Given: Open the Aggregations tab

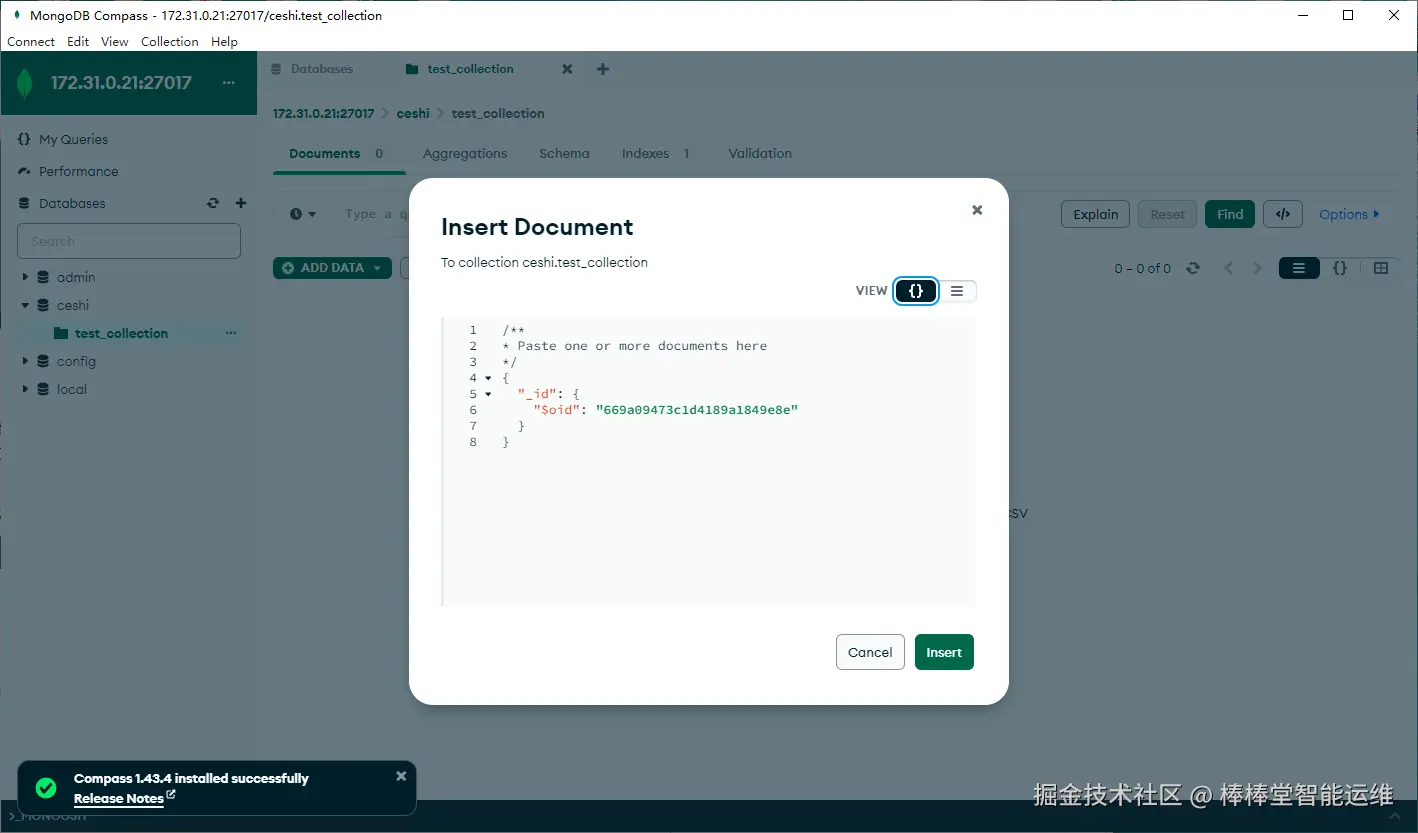Looking at the screenshot, I should pos(465,153).
